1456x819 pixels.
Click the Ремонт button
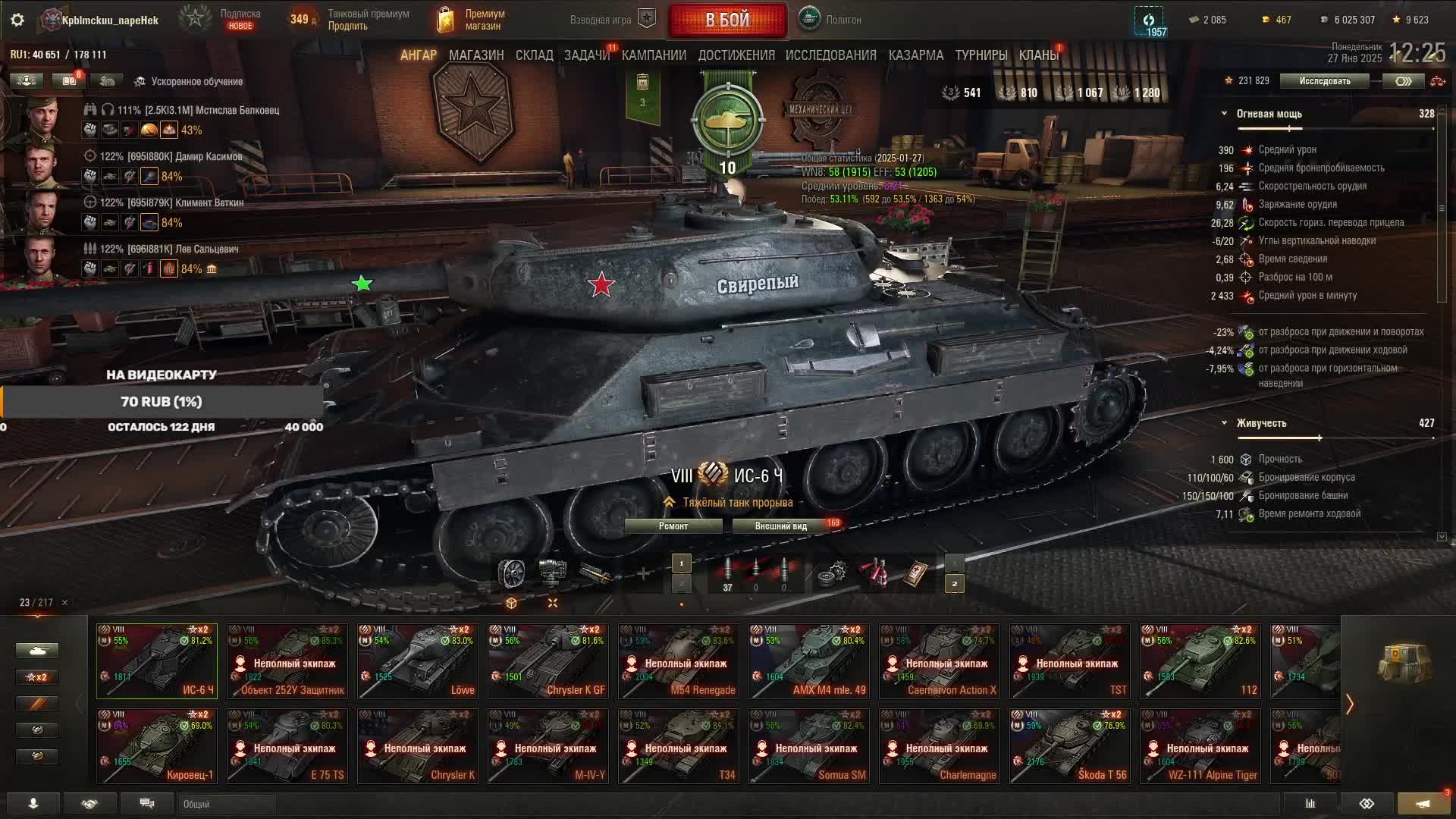click(673, 526)
